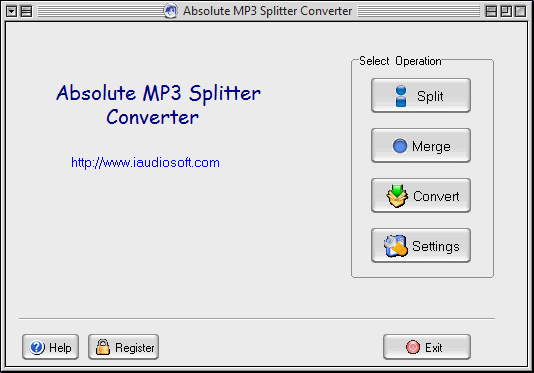The height and width of the screenshot is (373, 534).
Task: Click the 'Select Operation' group label
Action: [400, 61]
